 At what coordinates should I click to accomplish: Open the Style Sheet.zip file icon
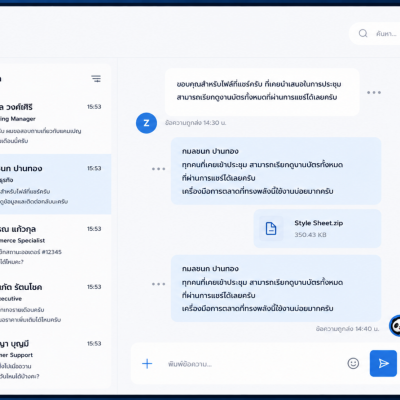(x=271, y=229)
